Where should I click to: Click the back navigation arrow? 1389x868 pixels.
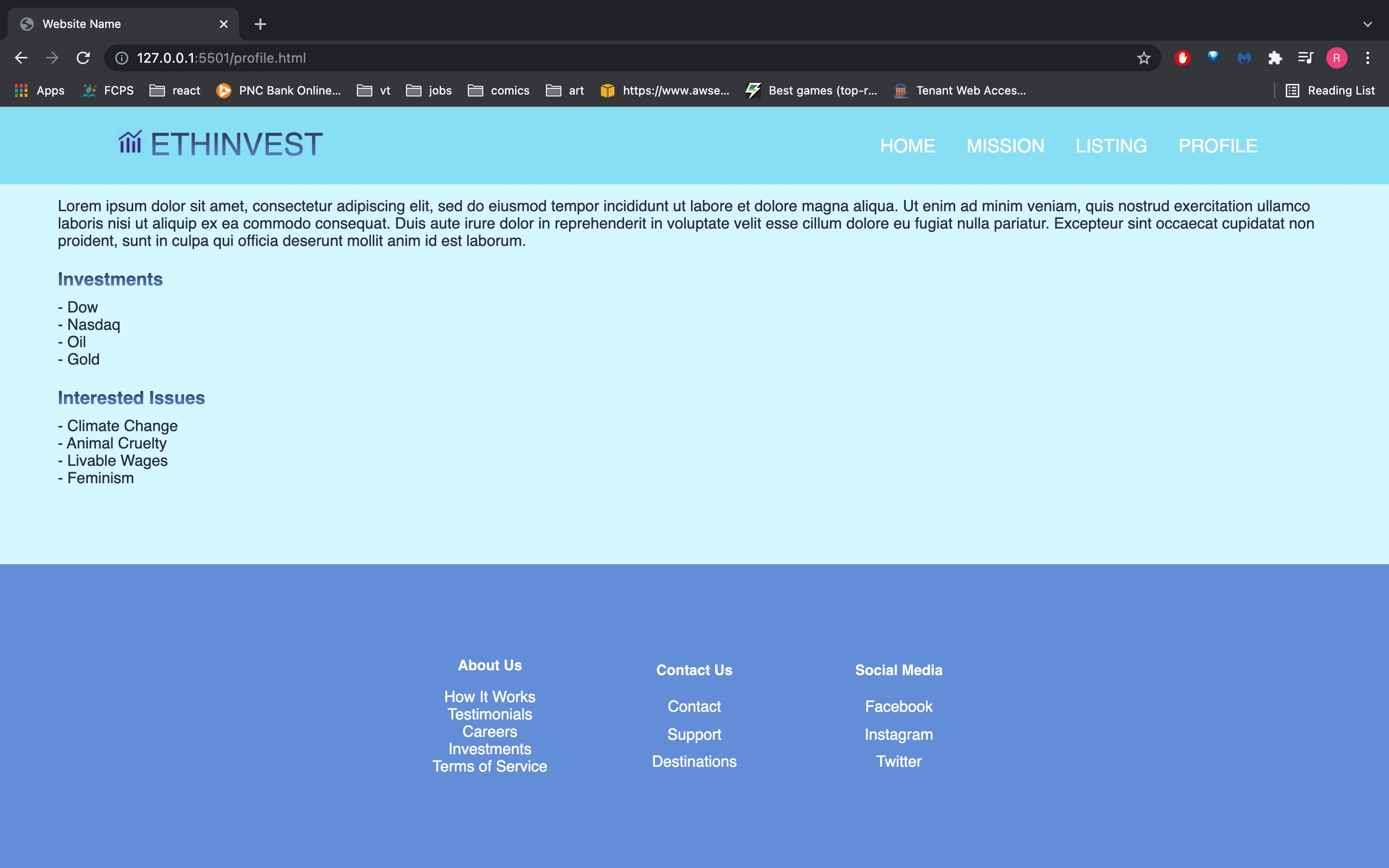pyautogui.click(x=21, y=58)
